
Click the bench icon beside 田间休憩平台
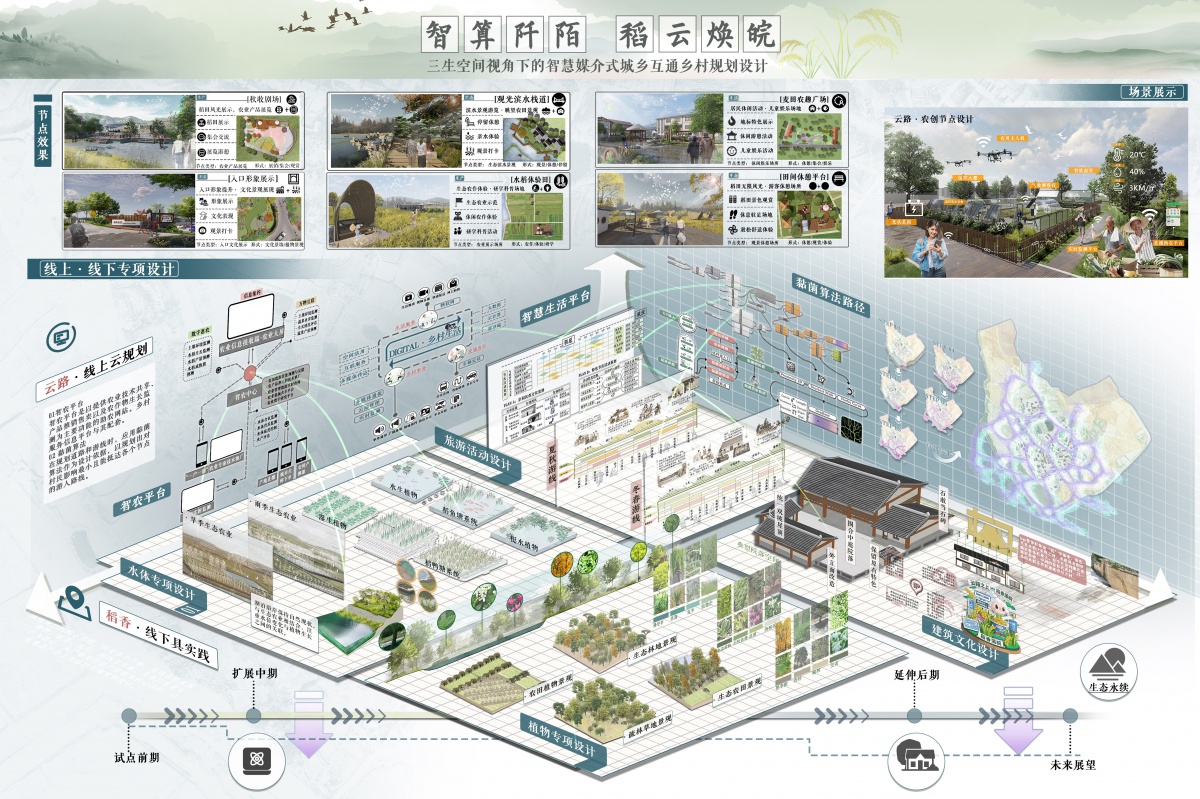[840, 178]
